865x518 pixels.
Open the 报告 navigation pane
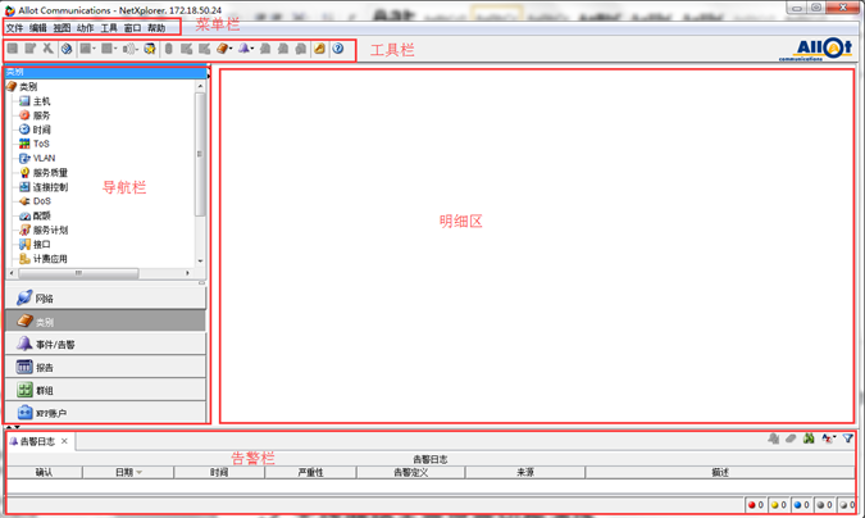[105, 367]
